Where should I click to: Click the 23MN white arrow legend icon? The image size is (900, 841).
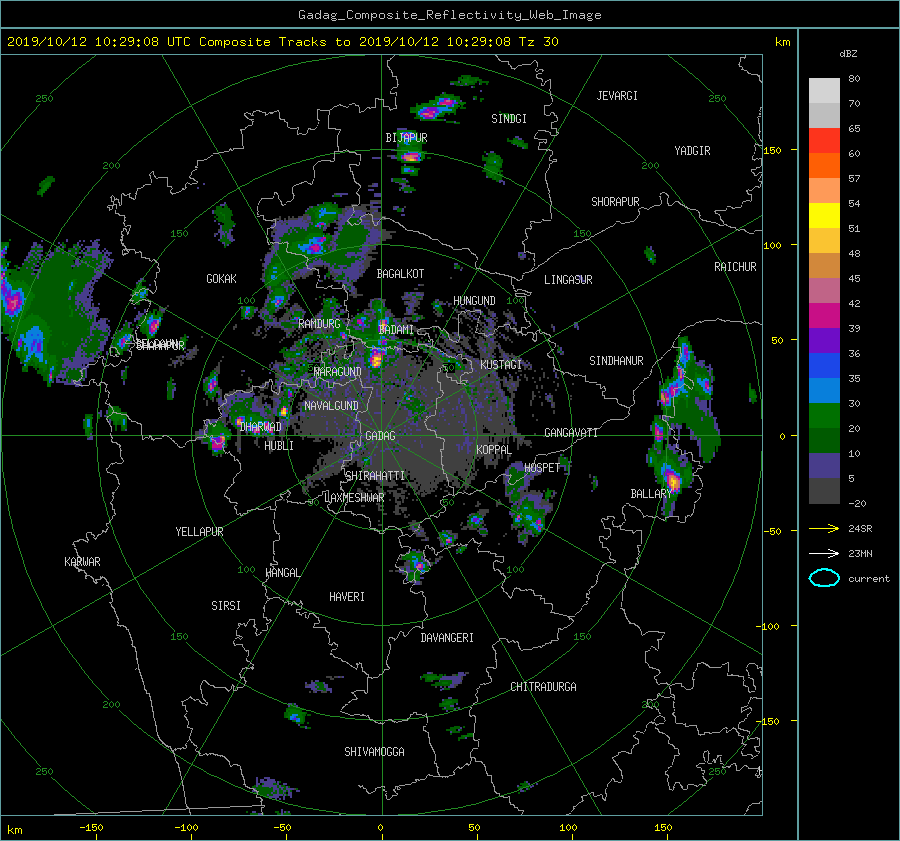point(824,553)
